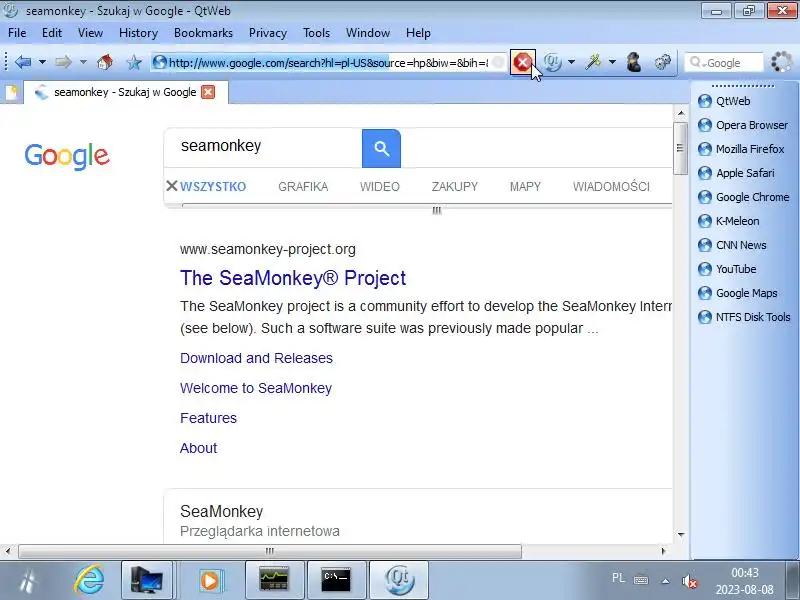This screenshot has height=600, width=800.
Task: Open Apple Safari bookmark
Action: 736,173
